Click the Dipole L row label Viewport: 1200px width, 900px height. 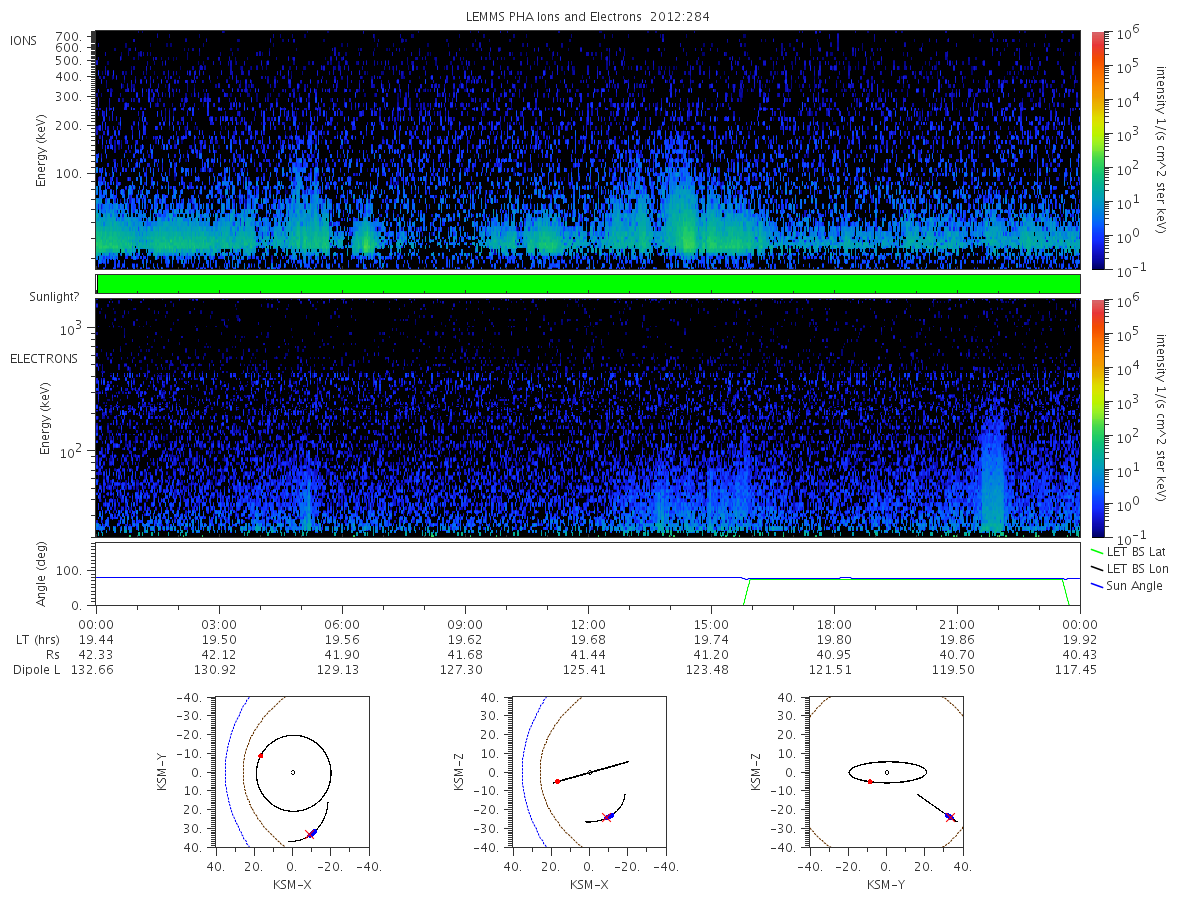click(36, 669)
